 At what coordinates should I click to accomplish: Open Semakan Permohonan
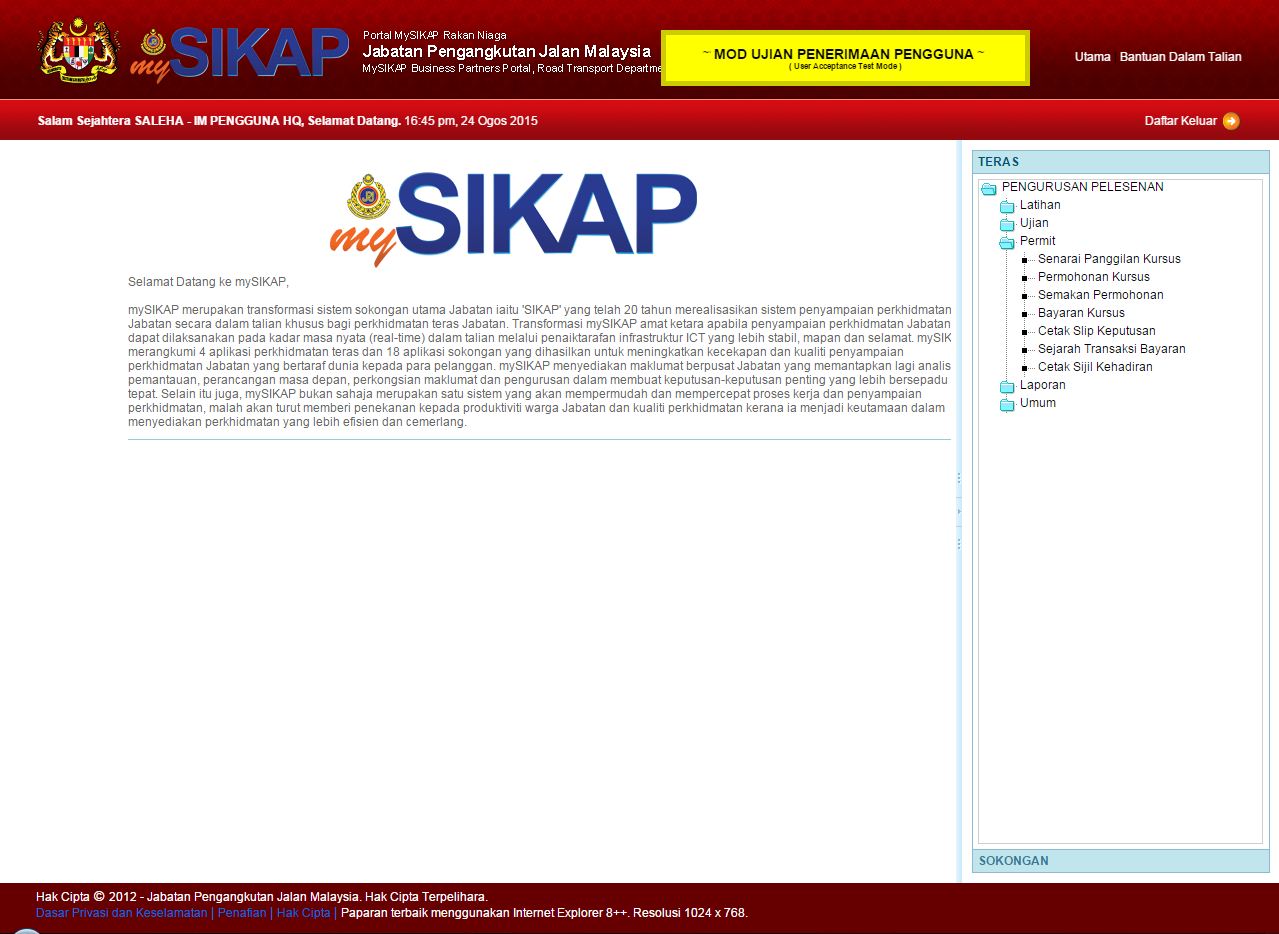tap(1100, 295)
